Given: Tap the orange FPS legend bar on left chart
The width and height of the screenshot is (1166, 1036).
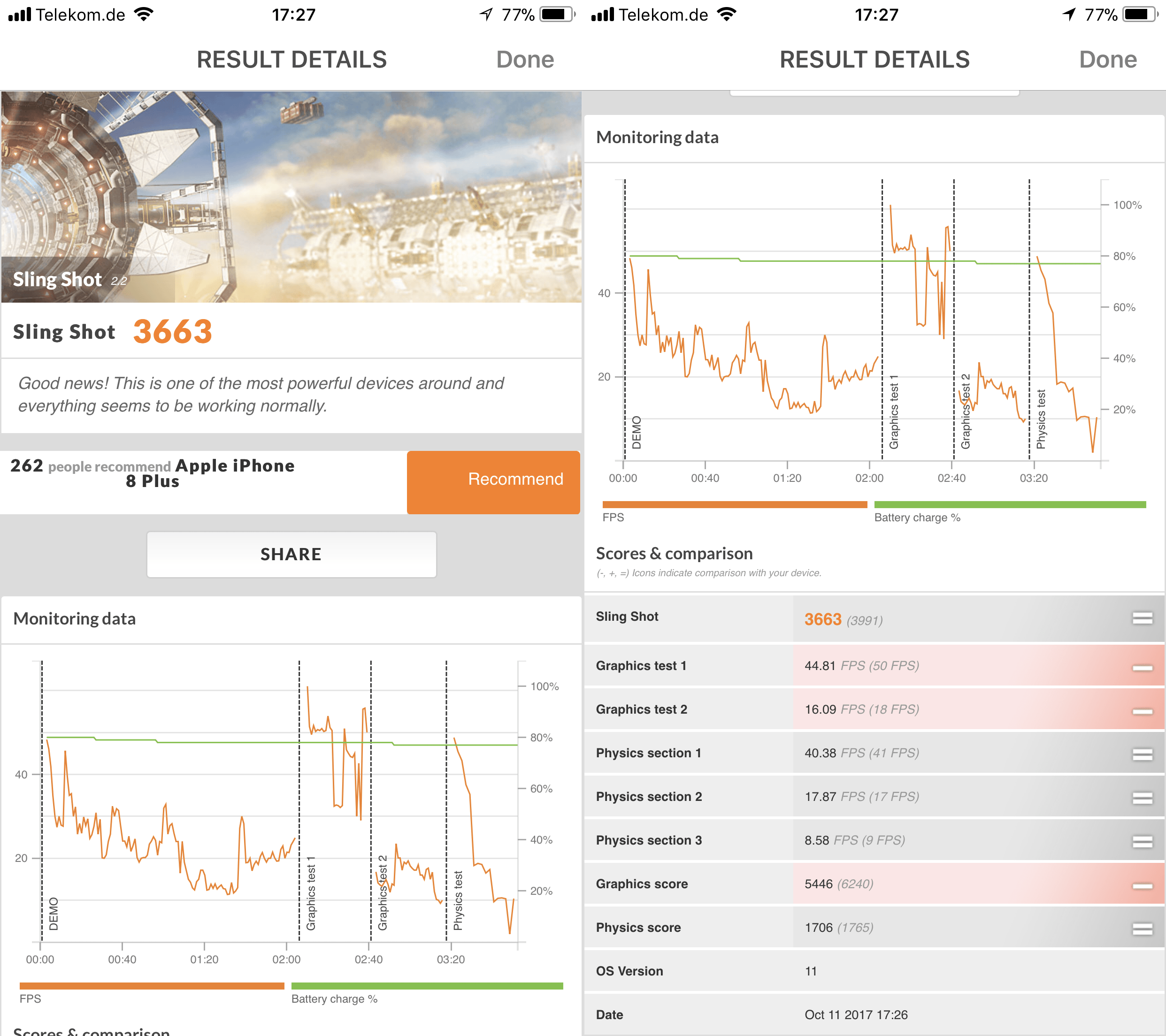Looking at the screenshot, I should (152, 986).
